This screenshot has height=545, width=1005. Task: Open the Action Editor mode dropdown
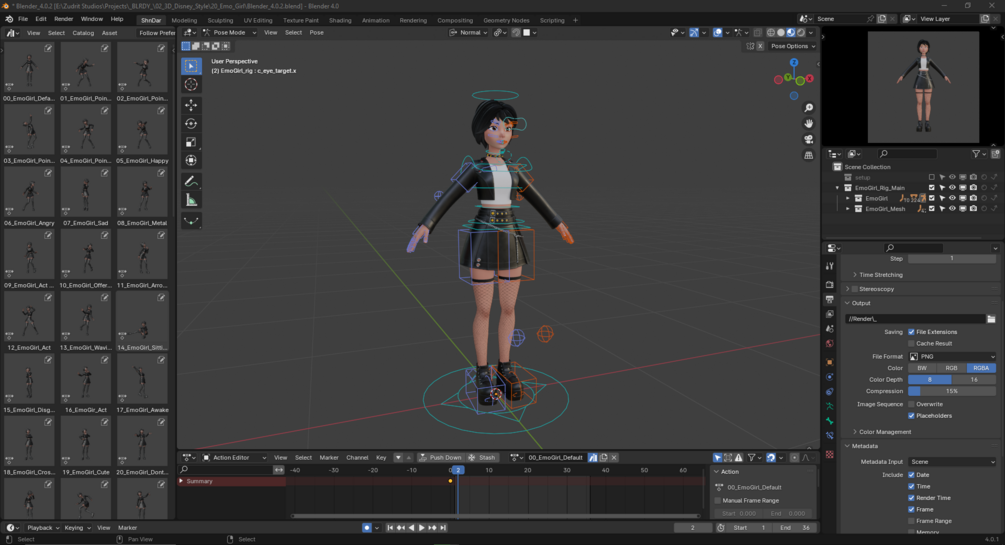click(x=235, y=458)
